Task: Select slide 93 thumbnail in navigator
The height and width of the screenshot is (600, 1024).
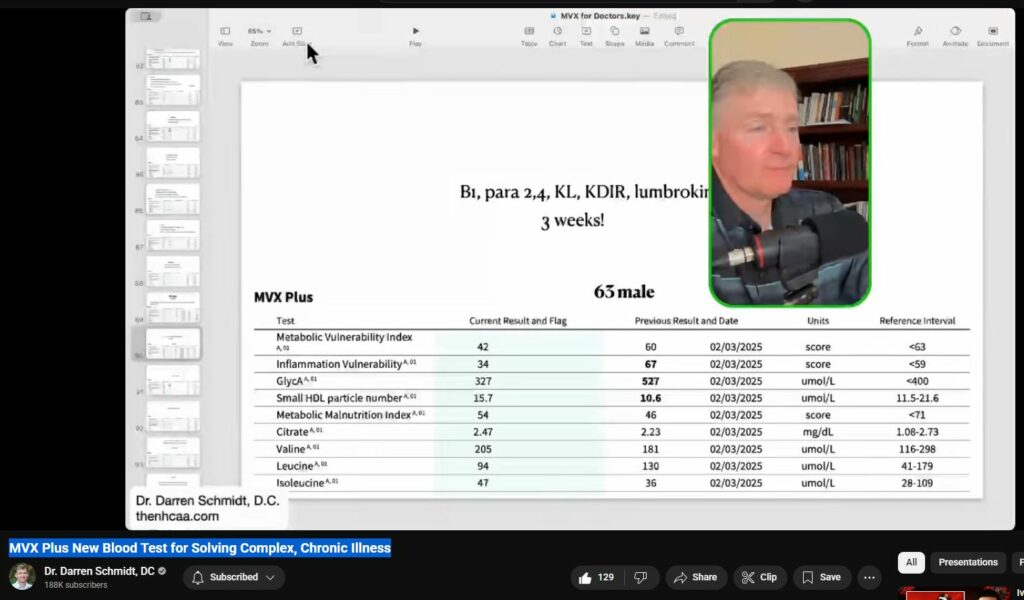Action: point(173,452)
